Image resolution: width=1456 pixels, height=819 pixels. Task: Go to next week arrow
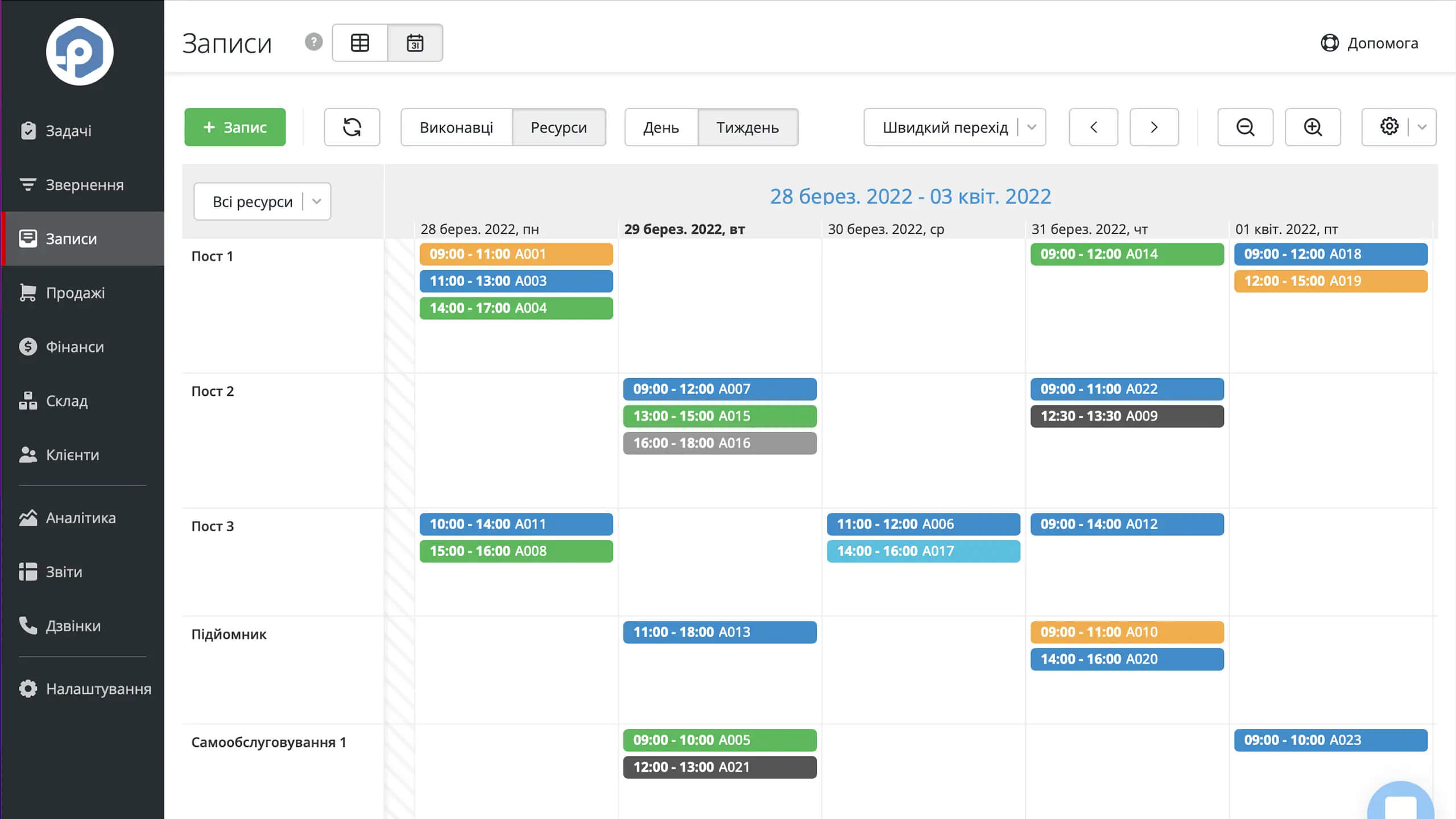[1153, 127]
